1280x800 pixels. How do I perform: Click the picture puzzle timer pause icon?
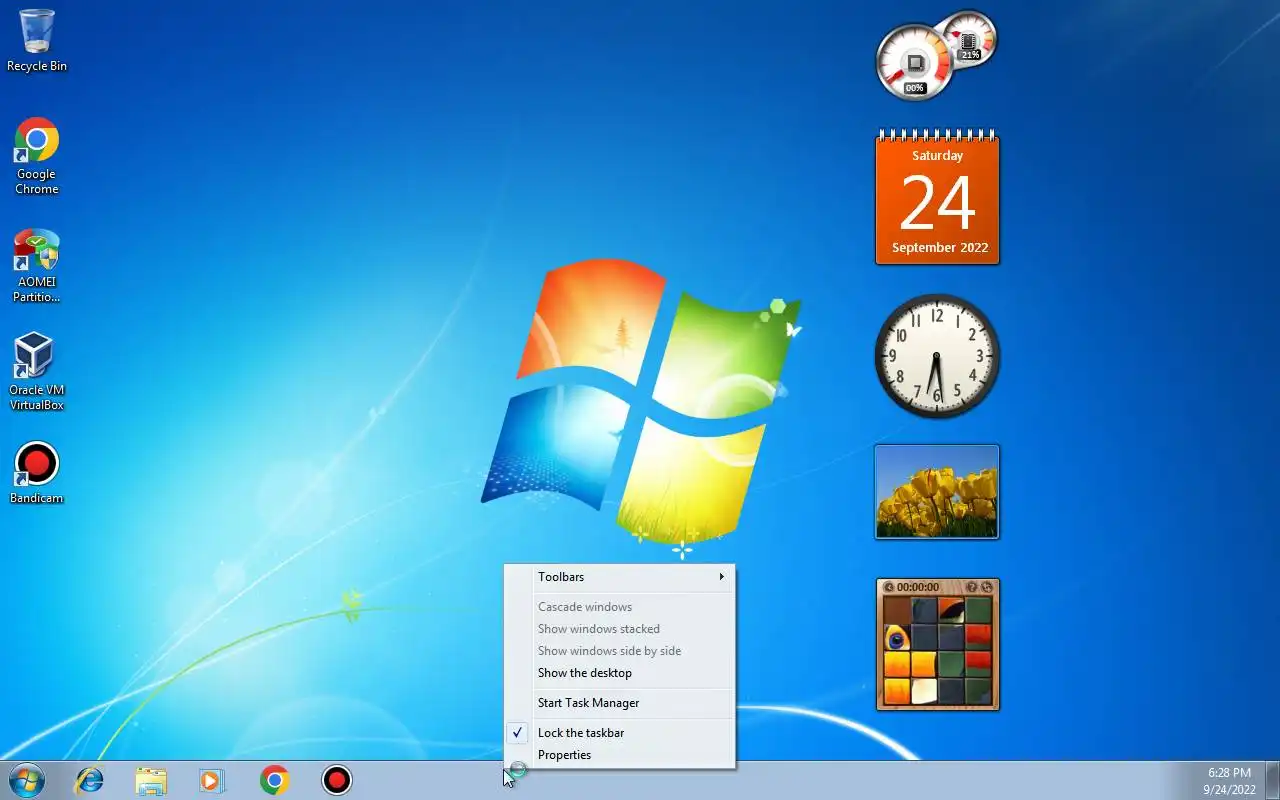click(x=887, y=587)
